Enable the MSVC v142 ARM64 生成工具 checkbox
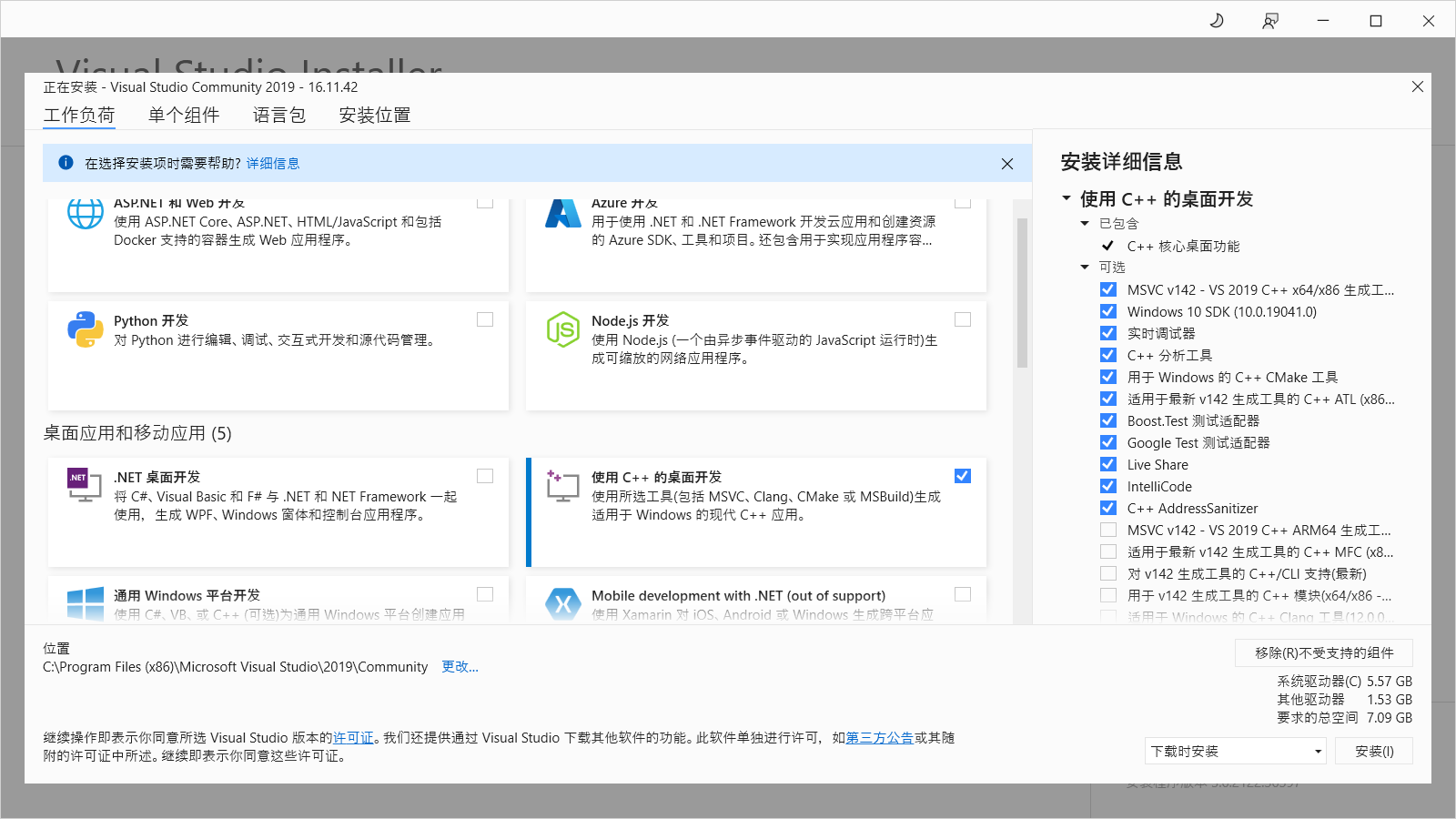Viewport: 1456px width, 819px height. pos(1107,529)
